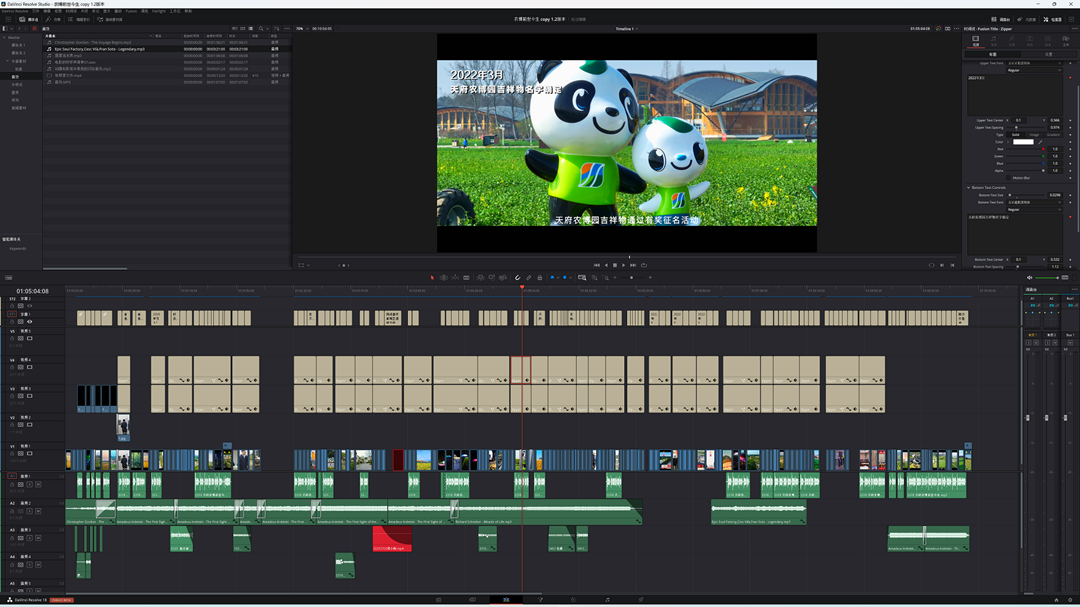Viewport: 1080px width, 607px height.
Task: Open the Color page icon in bottom bar
Action: [573, 600]
